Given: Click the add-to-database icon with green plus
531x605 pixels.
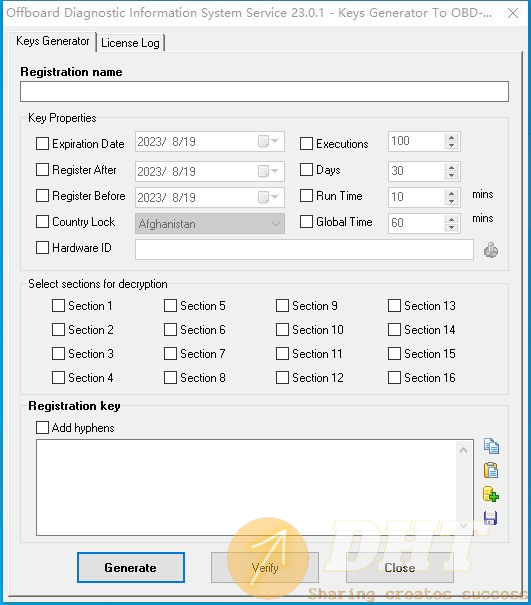Looking at the screenshot, I should (x=491, y=494).
